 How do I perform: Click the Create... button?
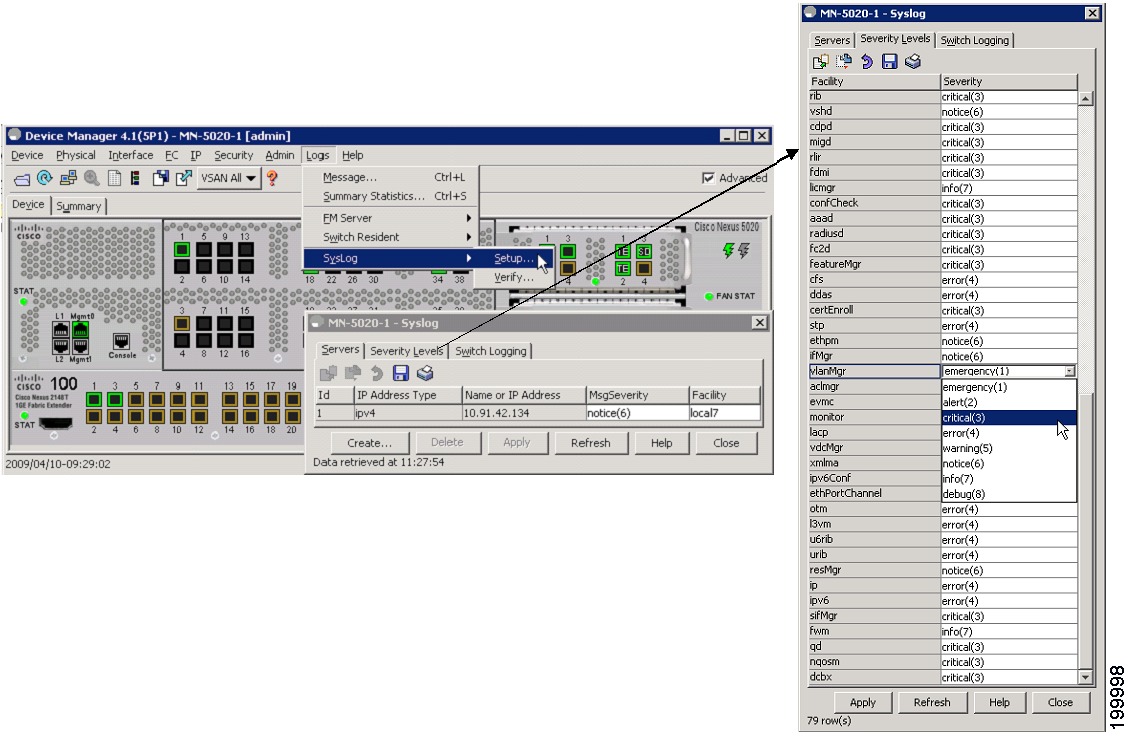pos(370,443)
